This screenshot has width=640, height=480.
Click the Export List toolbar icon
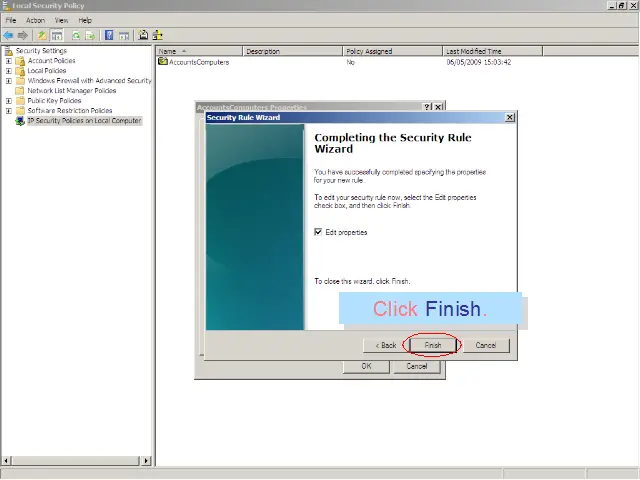point(90,35)
